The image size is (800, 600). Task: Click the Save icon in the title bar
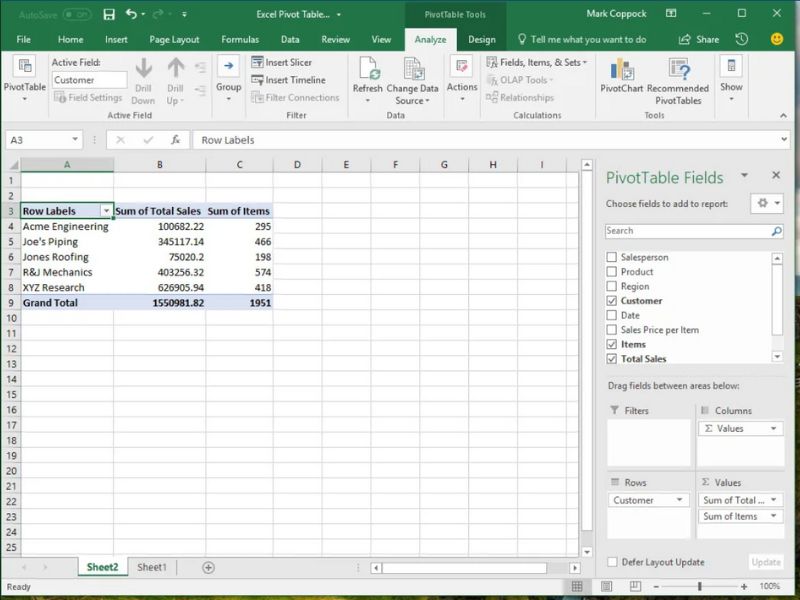109,14
